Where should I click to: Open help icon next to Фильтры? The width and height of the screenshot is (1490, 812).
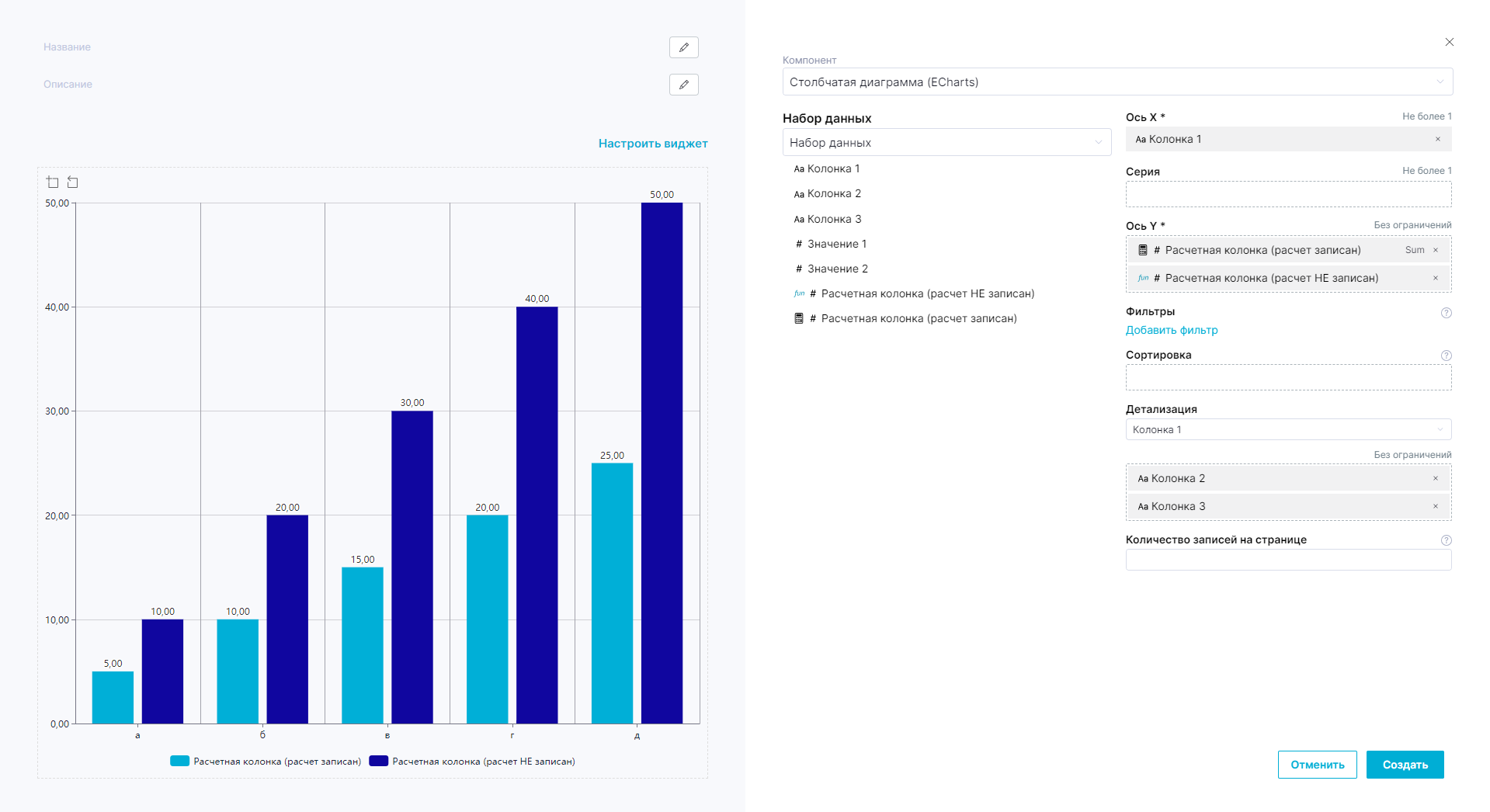(x=1446, y=313)
